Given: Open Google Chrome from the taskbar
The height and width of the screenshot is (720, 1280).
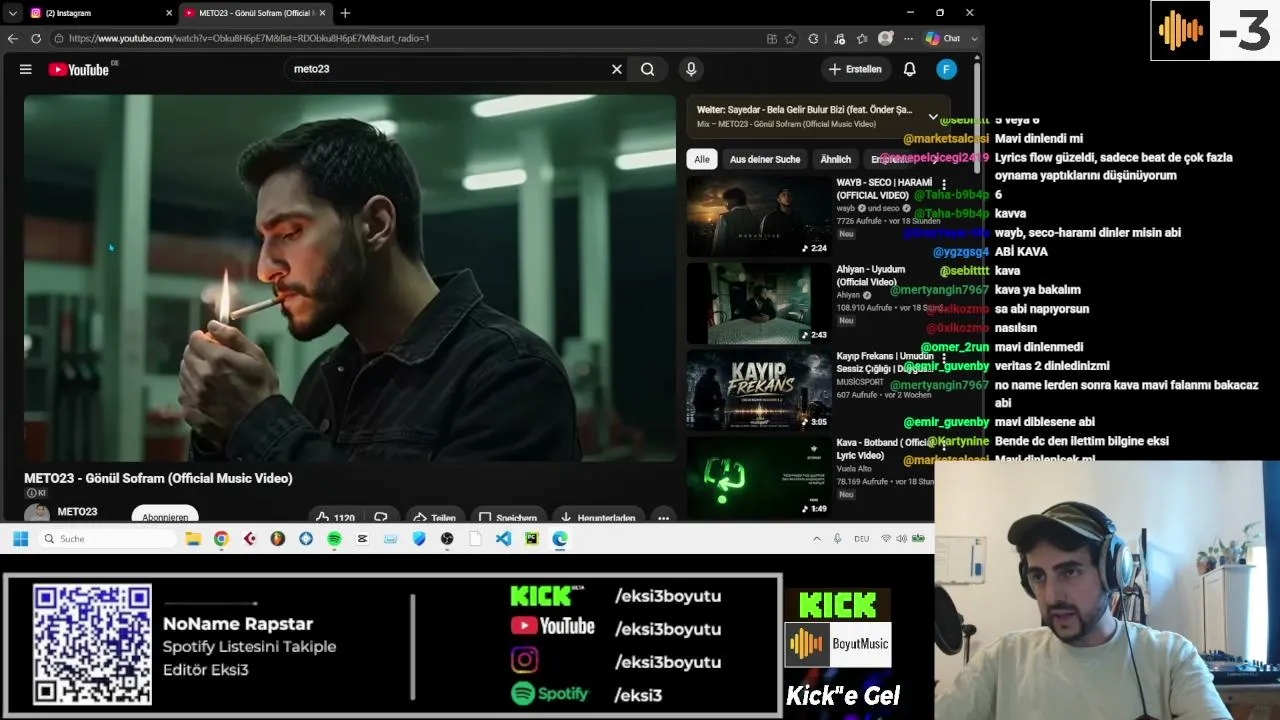Looking at the screenshot, I should tap(221, 539).
